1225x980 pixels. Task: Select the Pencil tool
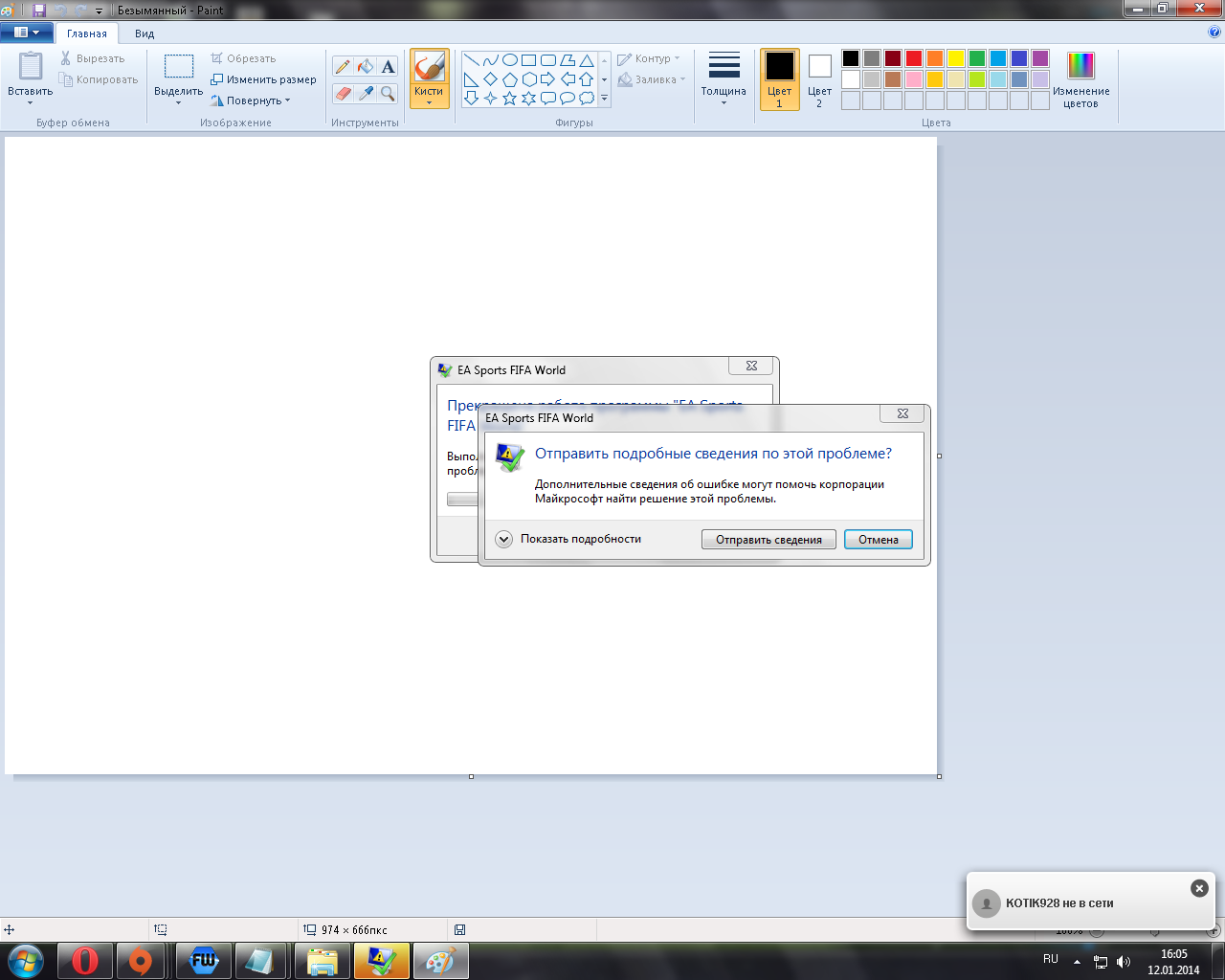[343, 66]
